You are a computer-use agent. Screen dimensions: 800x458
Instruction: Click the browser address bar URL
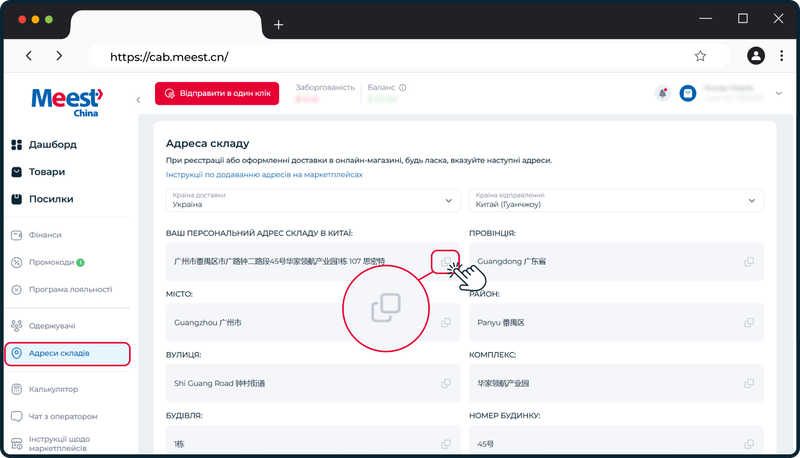[169, 57]
